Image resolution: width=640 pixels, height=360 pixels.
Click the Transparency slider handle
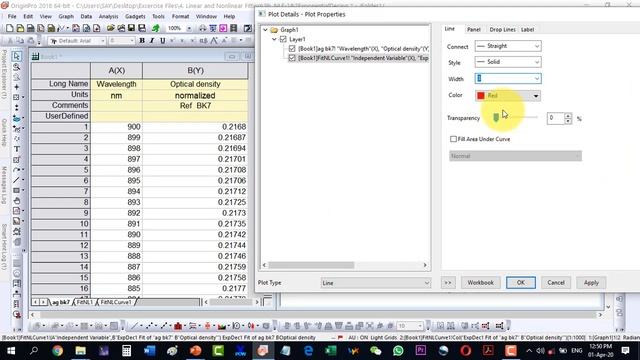coord(496,118)
